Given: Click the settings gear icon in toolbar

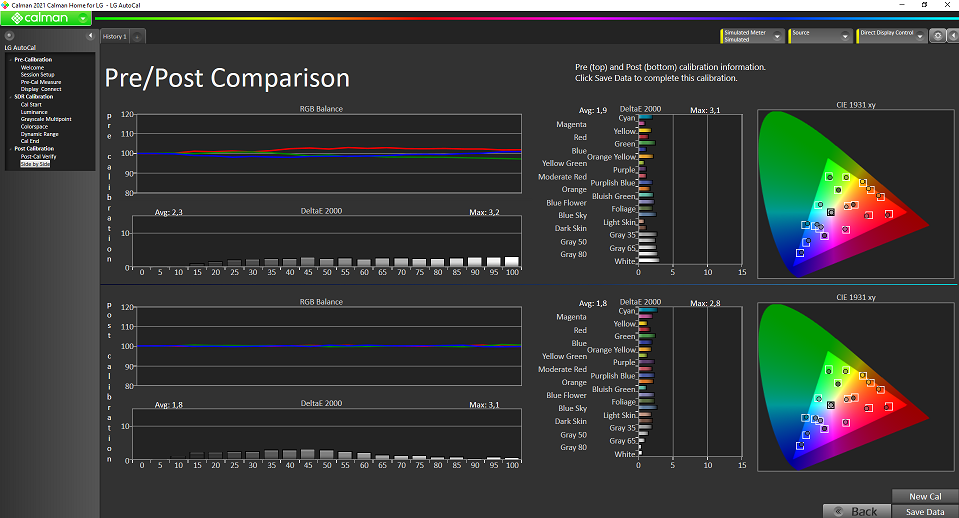Looking at the screenshot, I should pos(938,36).
